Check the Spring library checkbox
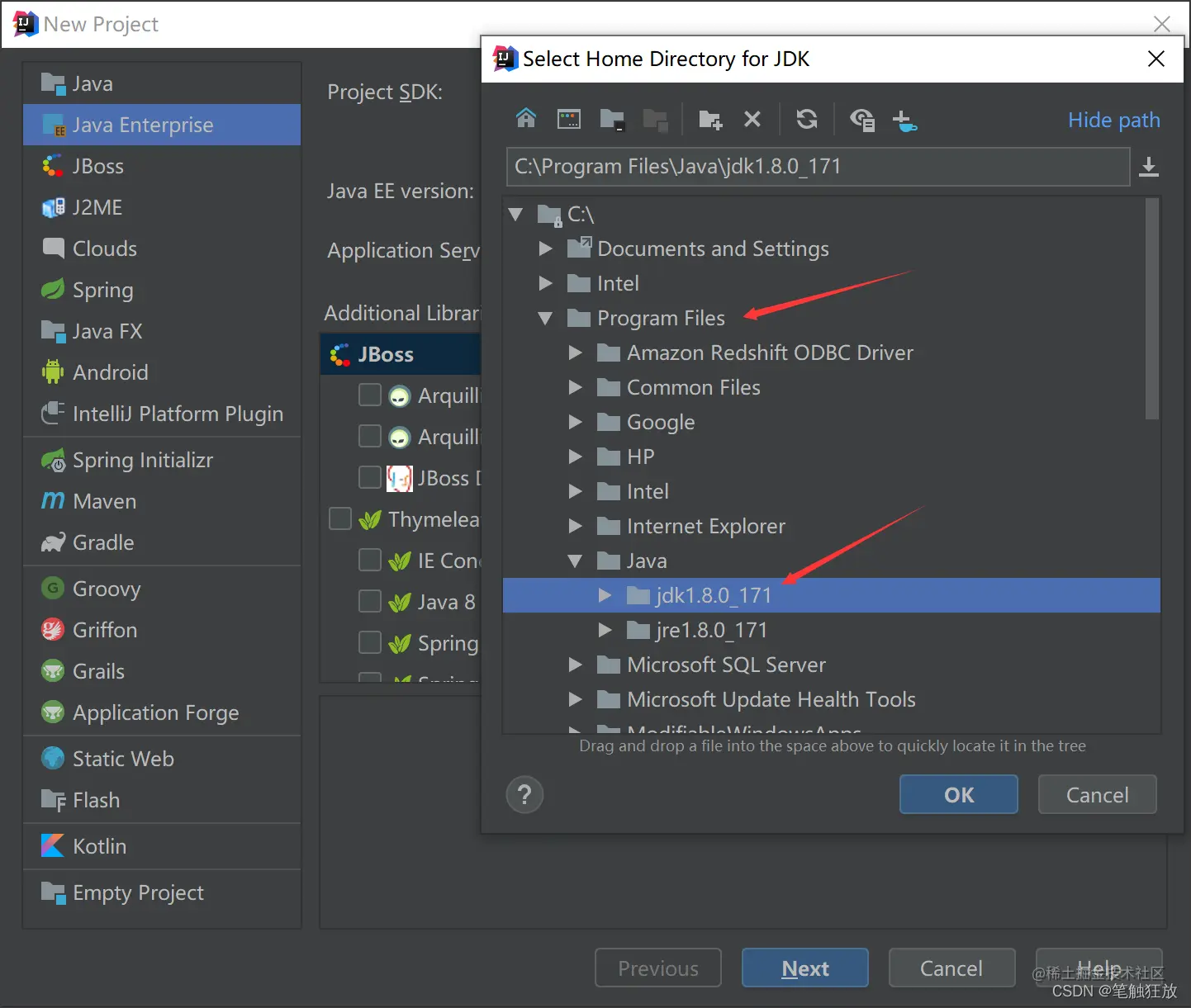Viewport: 1191px width, 1008px height. coord(370,642)
